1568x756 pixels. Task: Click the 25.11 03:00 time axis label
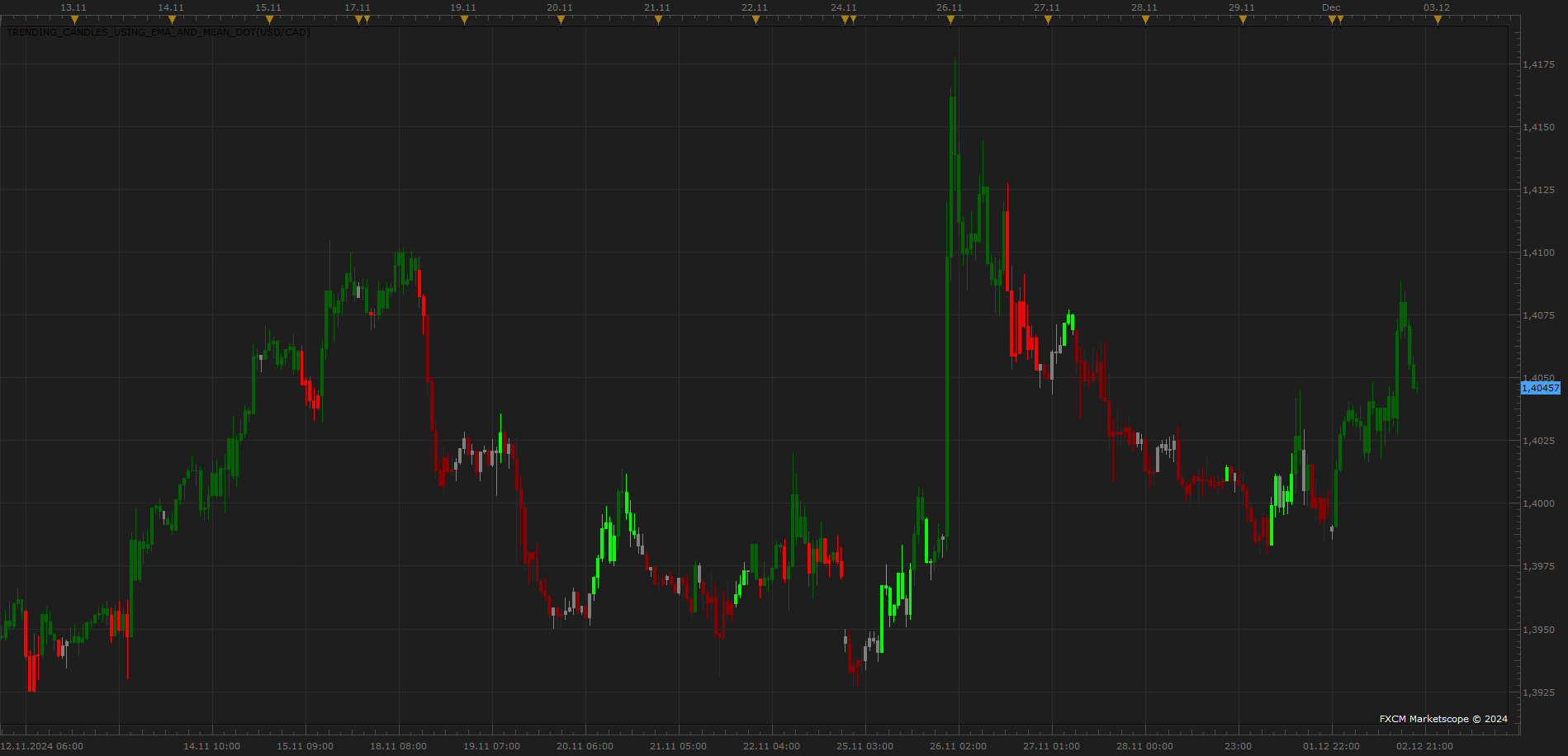[x=865, y=746]
